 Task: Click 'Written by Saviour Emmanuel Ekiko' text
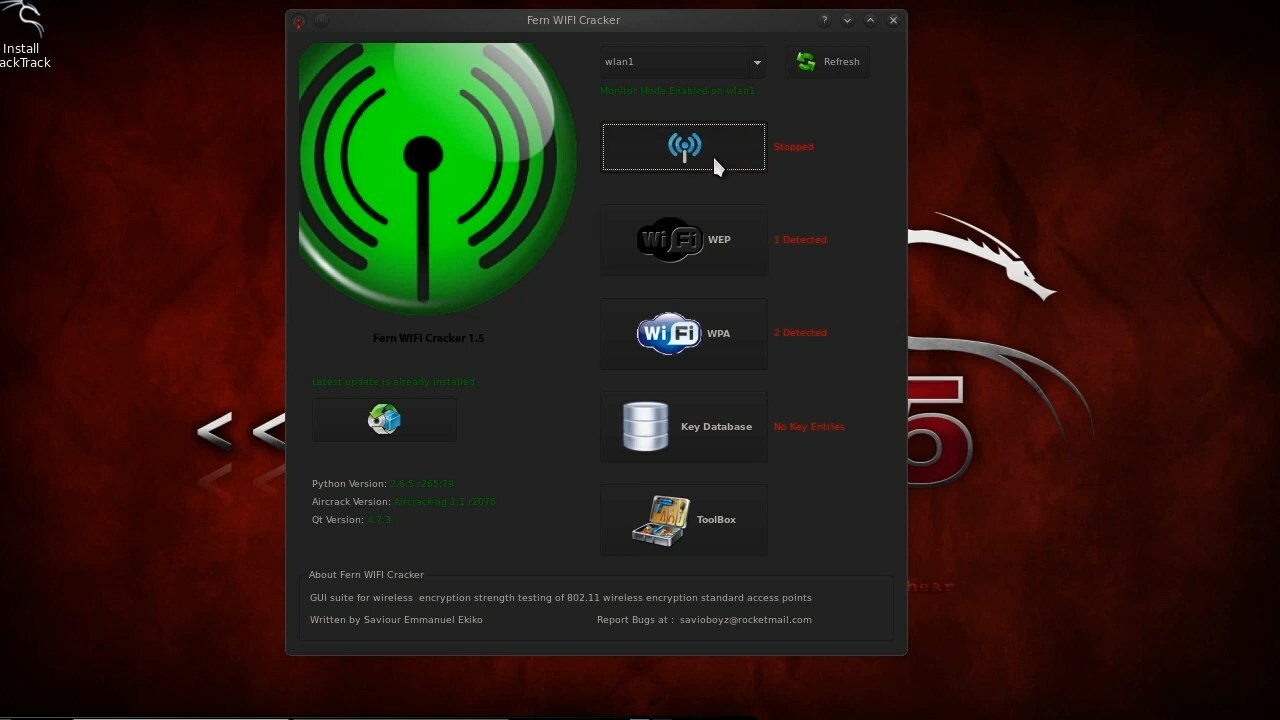coord(396,620)
